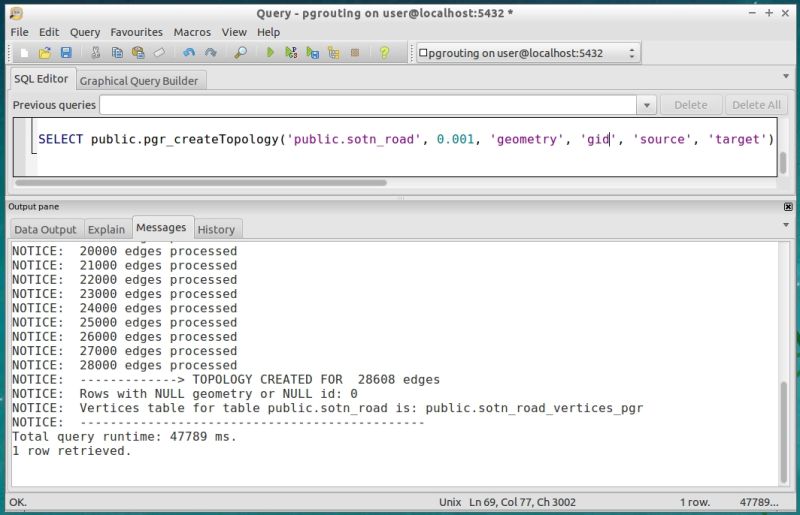Viewport: 800px width, 515px height.
Task: Click '1 row retrieved.' message line
Action: (x=71, y=451)
